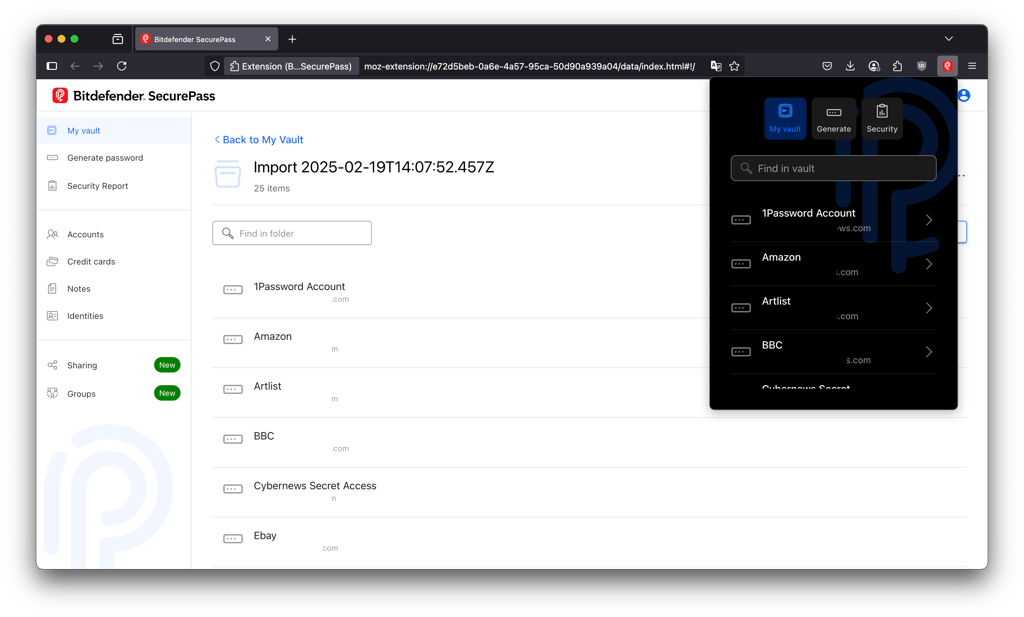Screen dimensions: 1024x617
Task: Select Amazon item in popup list
Action: click(x=833, y=264)
